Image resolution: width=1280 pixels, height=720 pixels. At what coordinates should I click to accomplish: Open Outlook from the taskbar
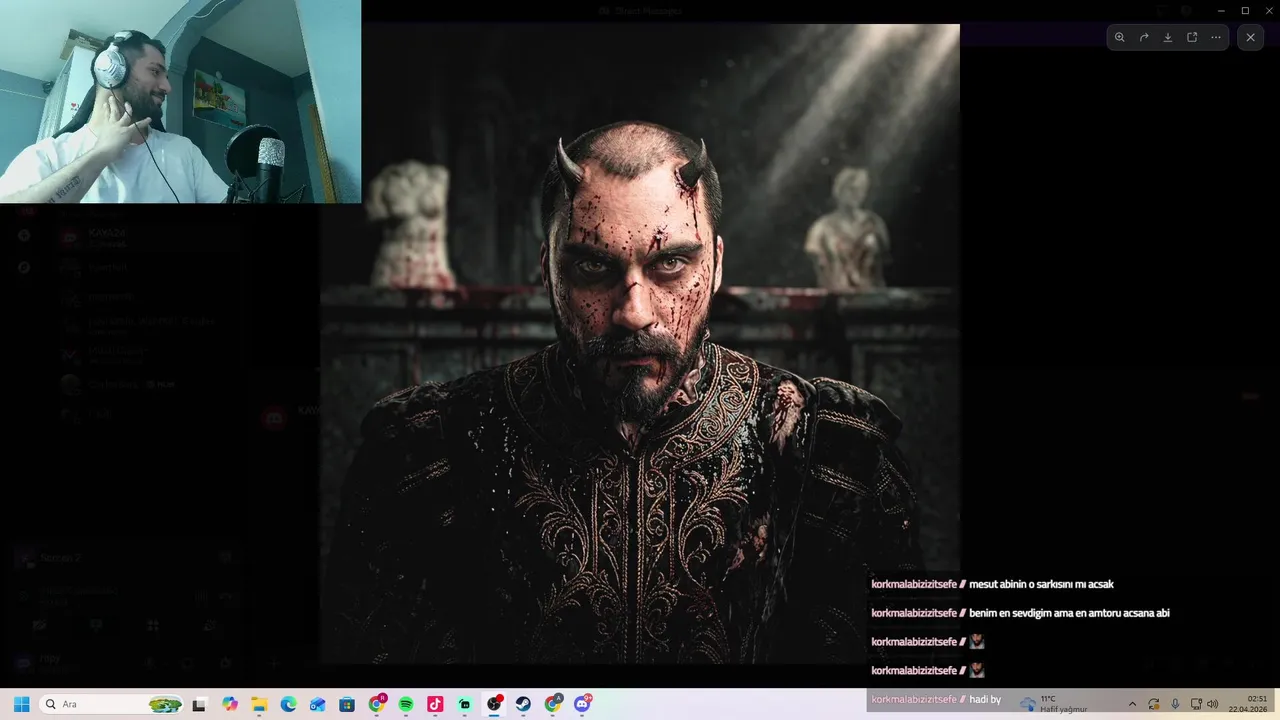pos(317,704)
